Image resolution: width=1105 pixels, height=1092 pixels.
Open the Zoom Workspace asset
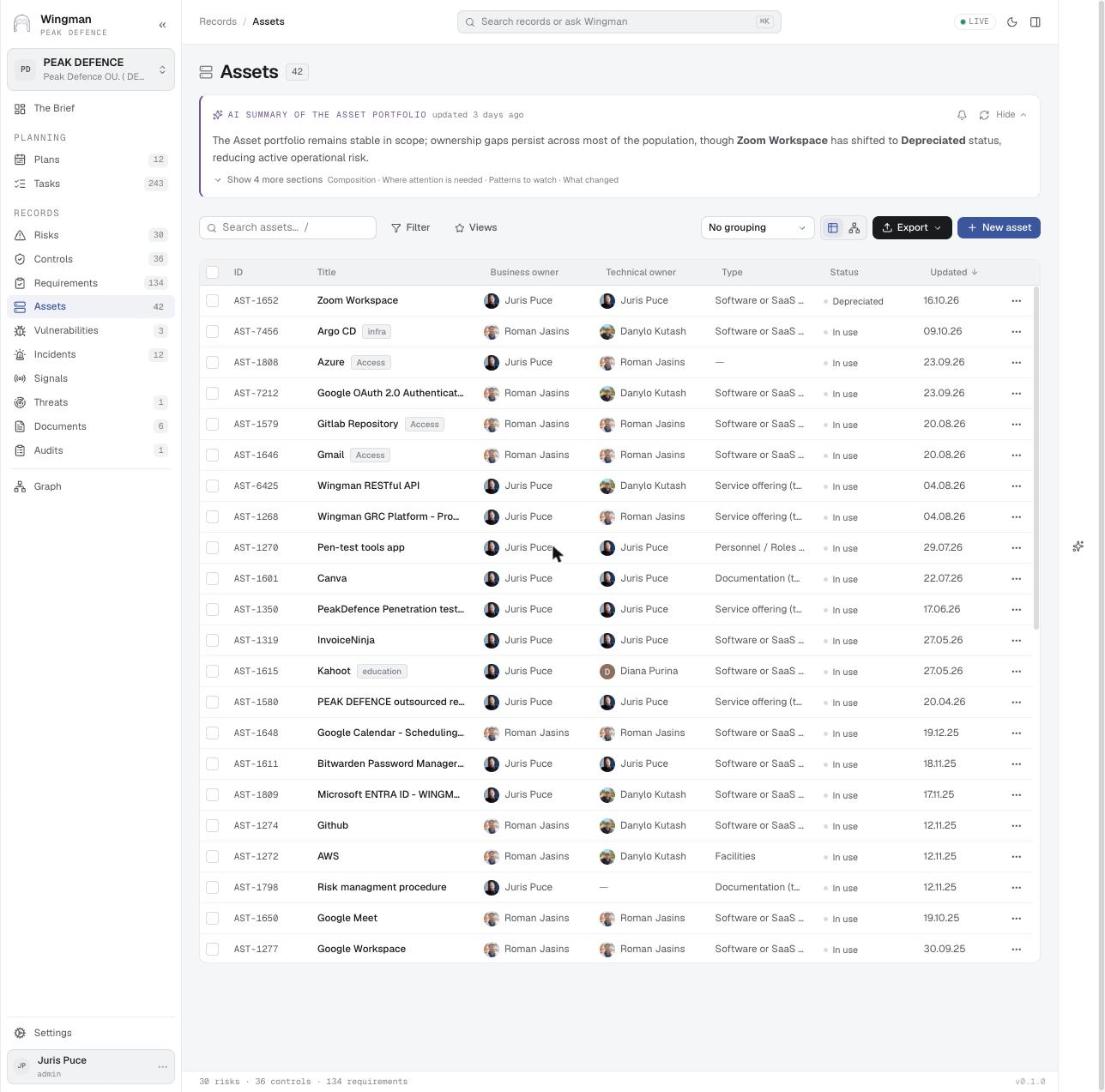pyautogui.click(x=357, y=301)
